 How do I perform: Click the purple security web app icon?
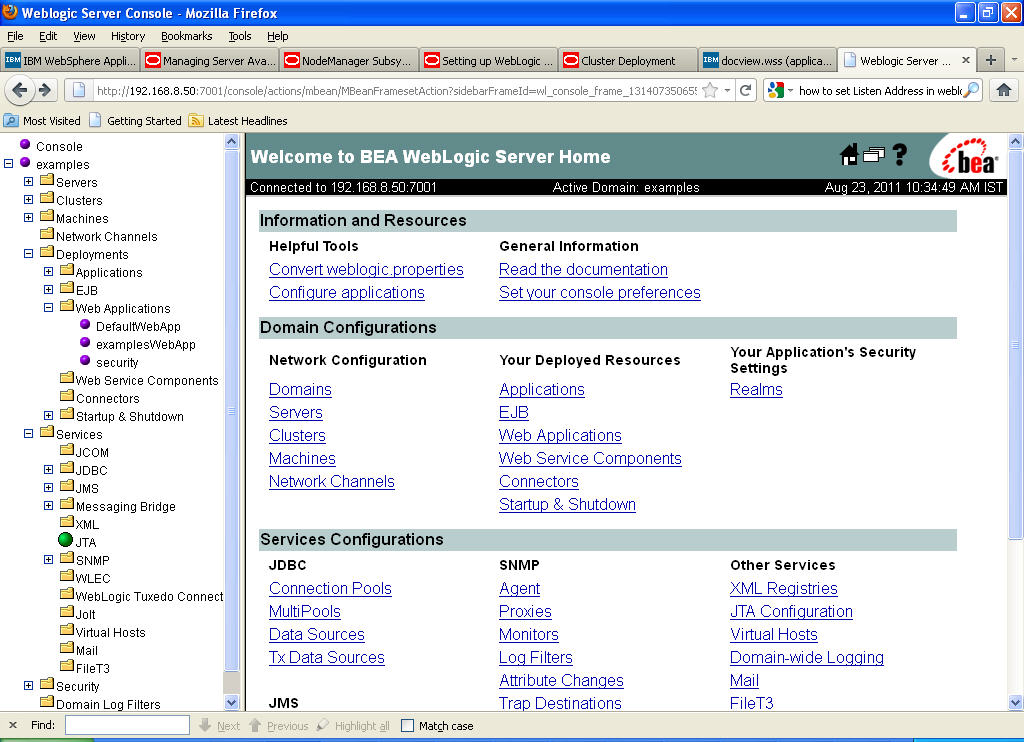85,360
